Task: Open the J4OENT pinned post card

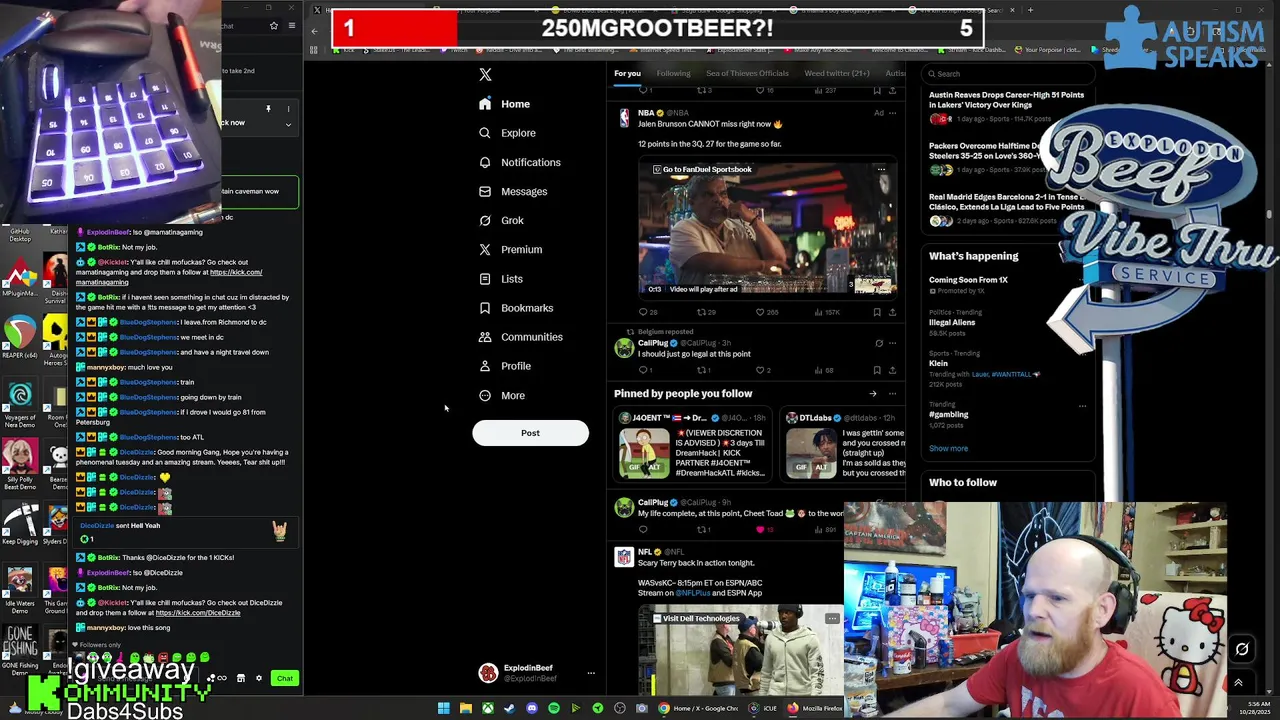Action: pyautogui.click(x=693, y=446)
